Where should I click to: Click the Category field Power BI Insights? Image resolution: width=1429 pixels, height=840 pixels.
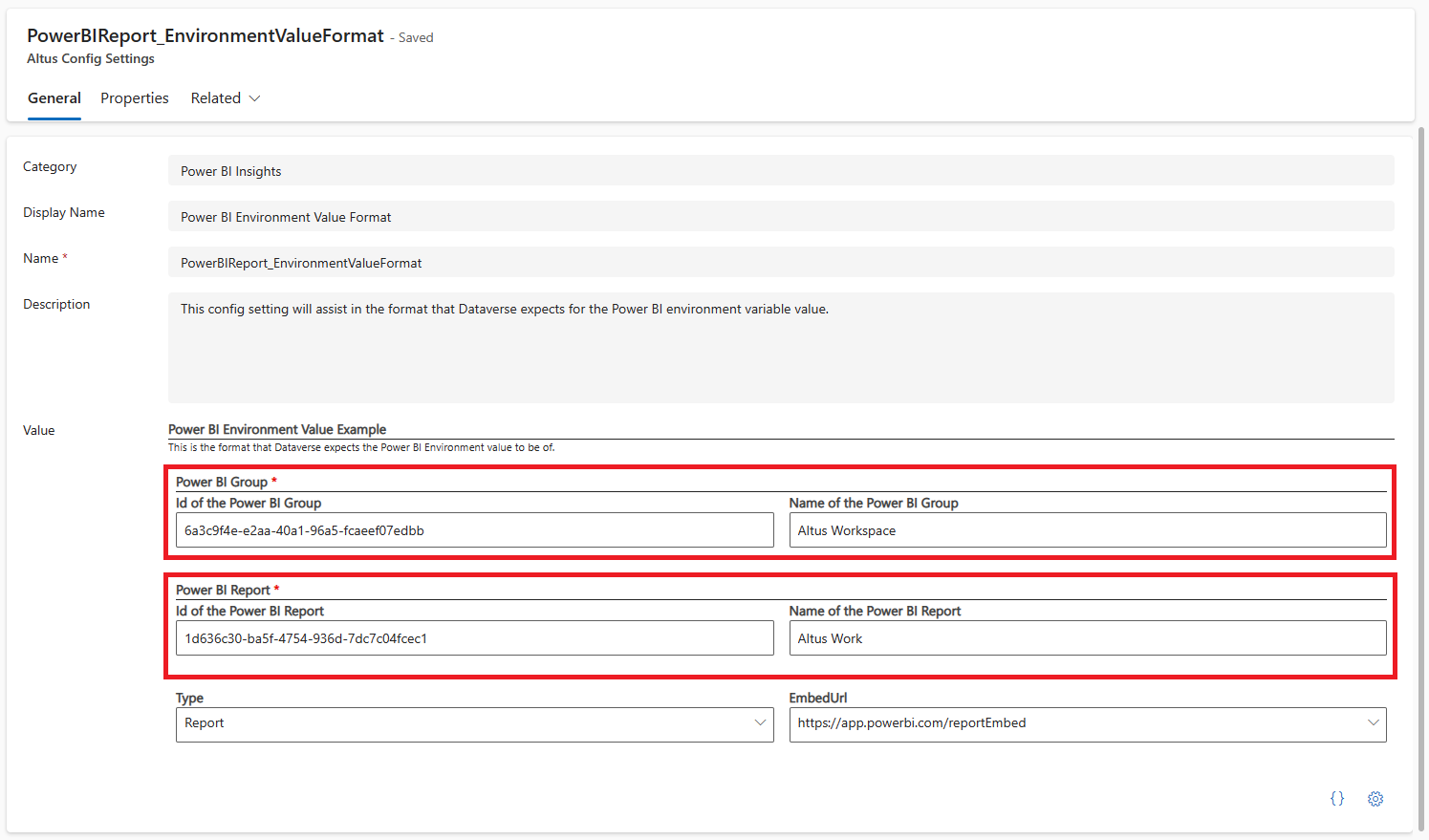point(781,171)
